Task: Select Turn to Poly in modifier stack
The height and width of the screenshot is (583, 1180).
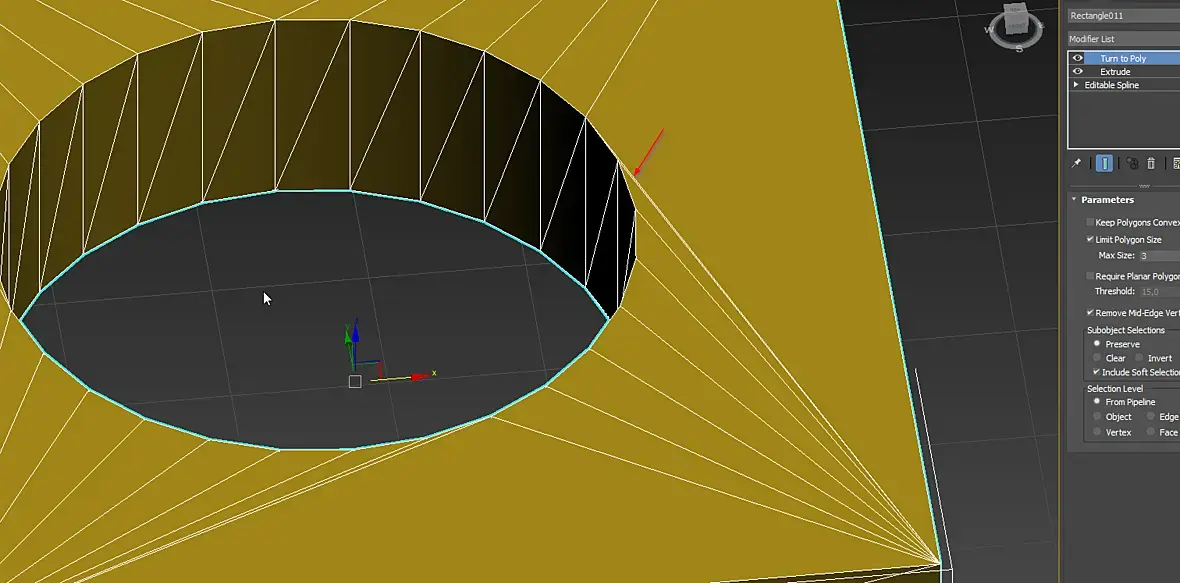Action: 1123,58
